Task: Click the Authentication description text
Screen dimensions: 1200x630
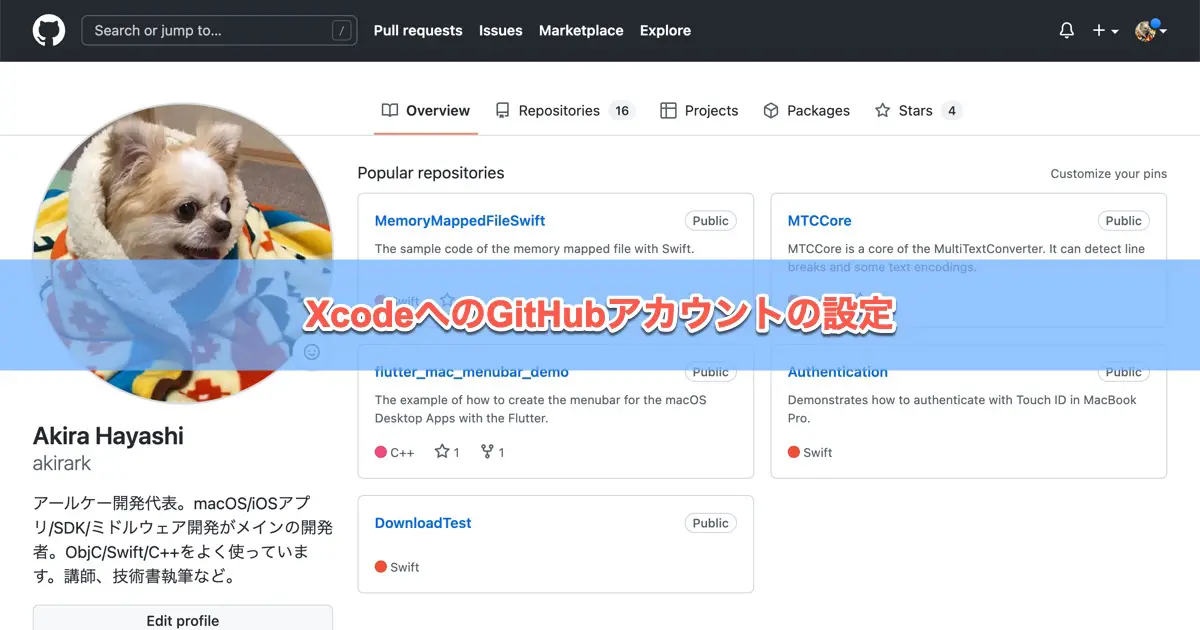Action: click(962, 409)
